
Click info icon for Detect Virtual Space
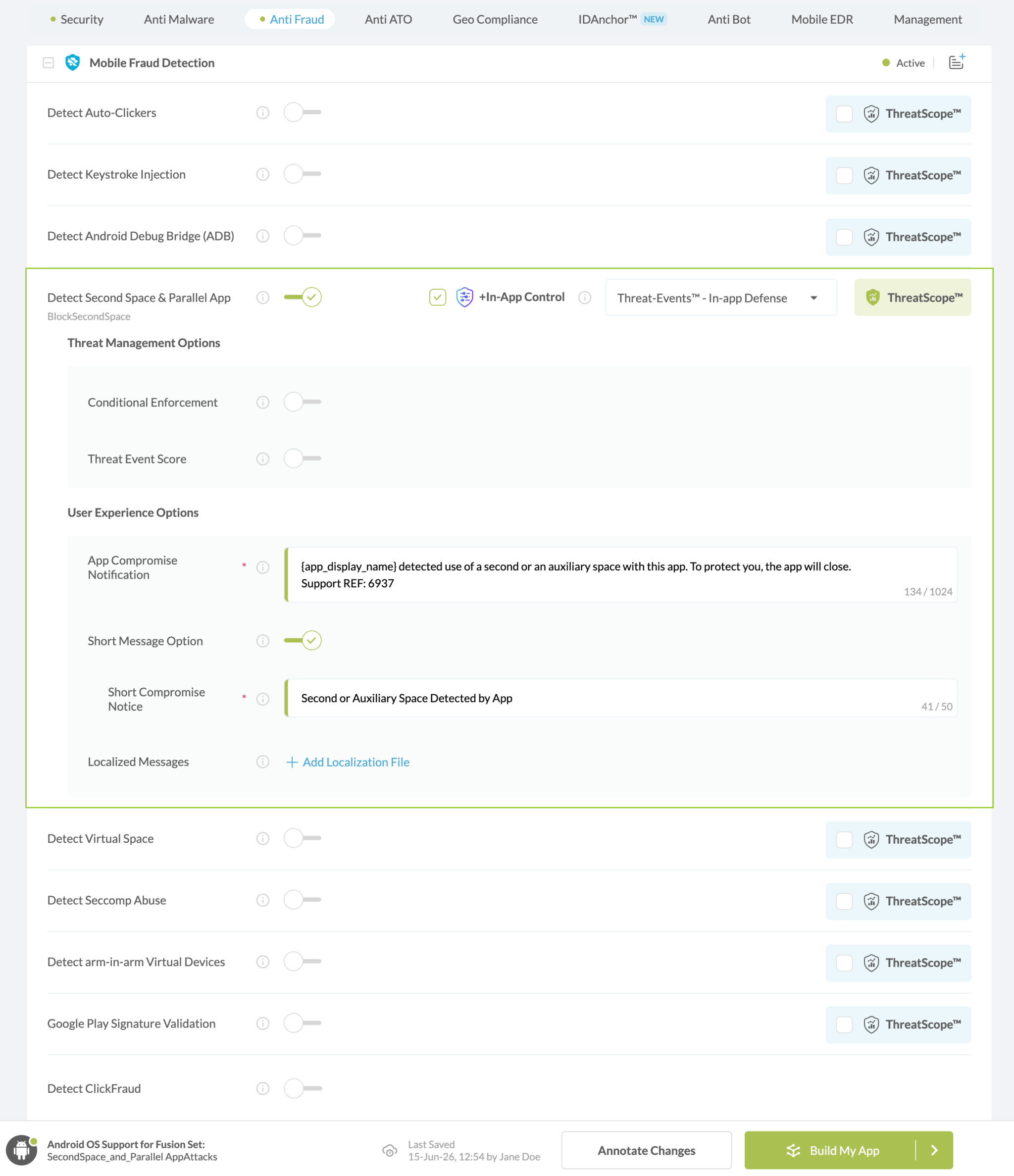coord(263,838)
